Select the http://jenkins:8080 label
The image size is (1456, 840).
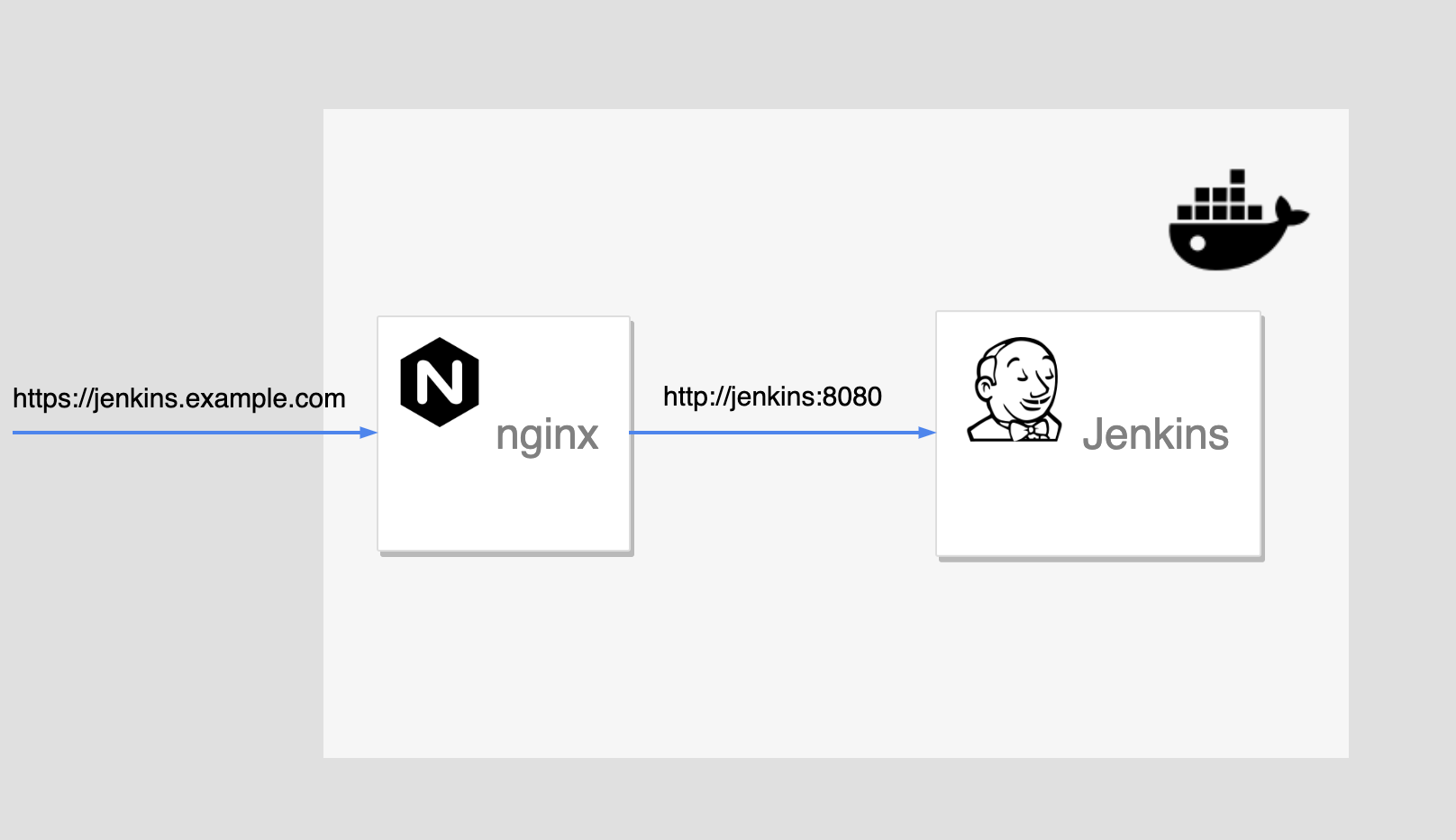[772, 397]
